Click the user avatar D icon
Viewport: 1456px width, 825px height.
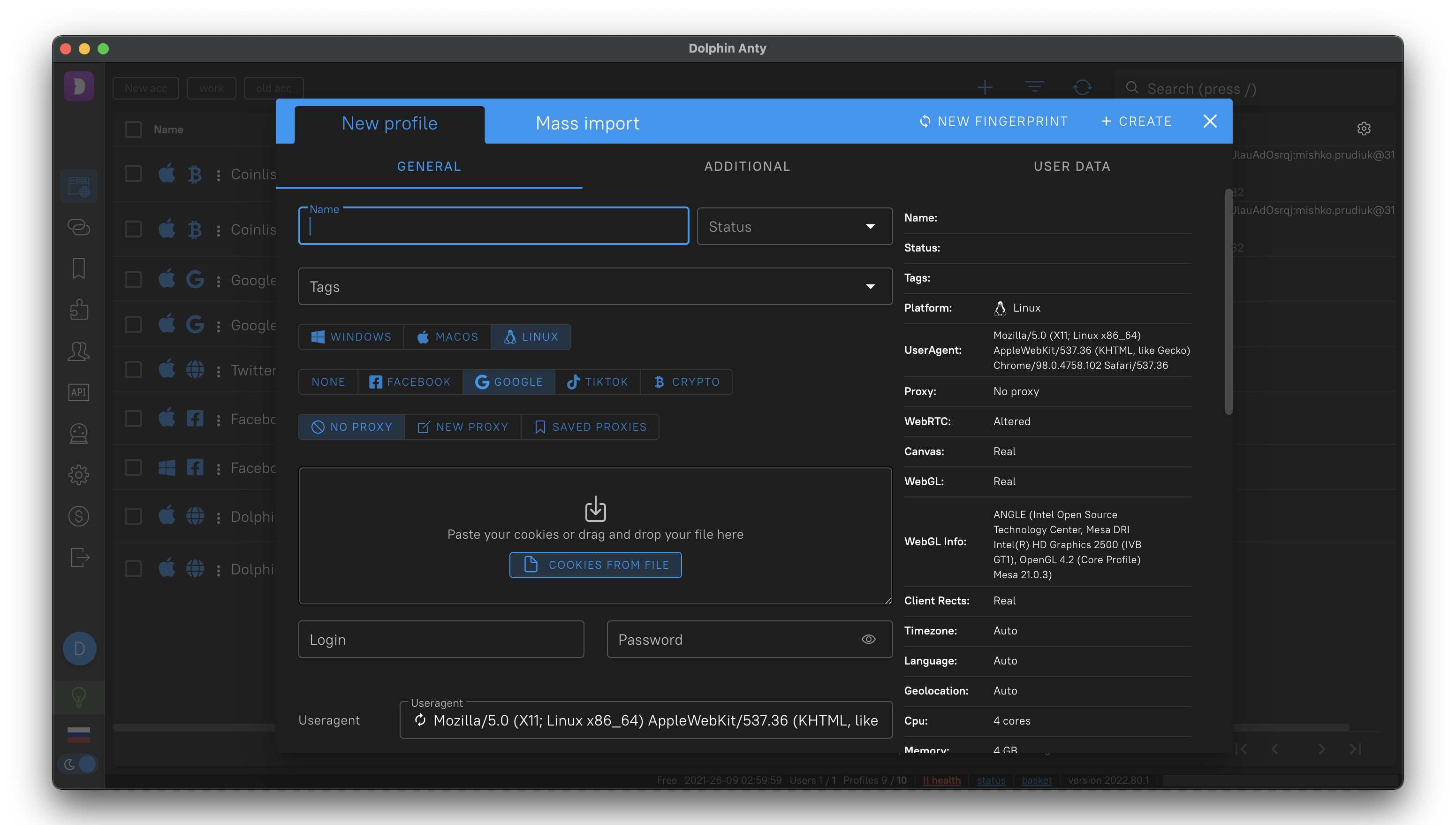(79, 648)
